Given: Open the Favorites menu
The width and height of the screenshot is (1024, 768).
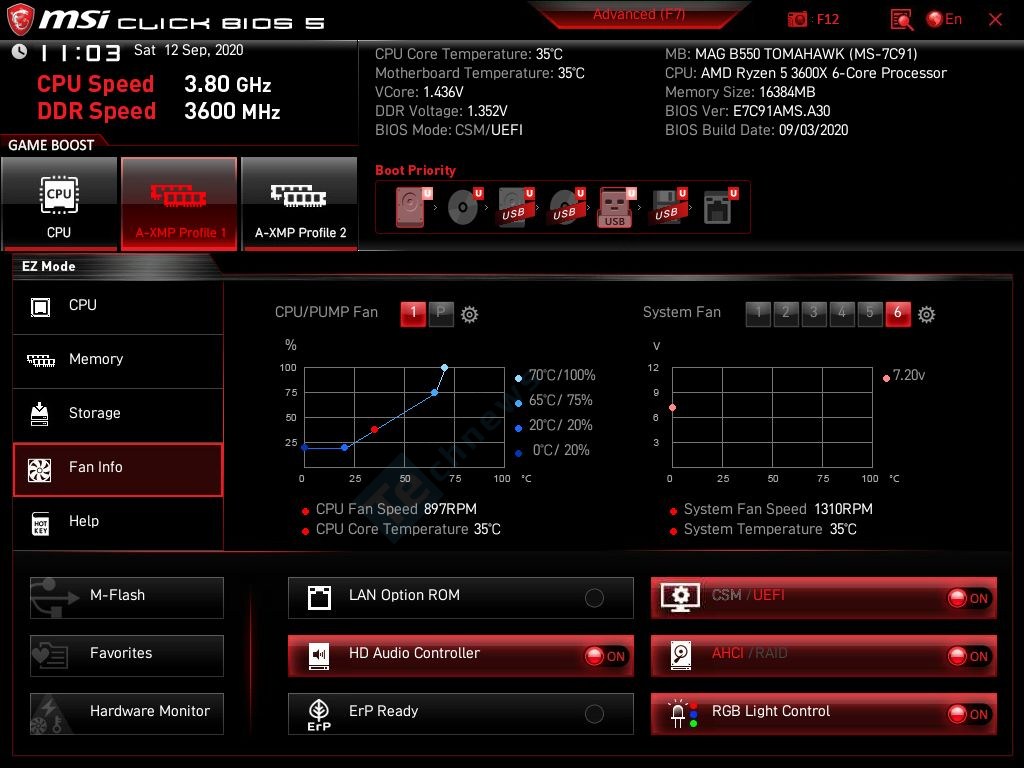Looking at the screenshot, I should (x=127, y=656).
